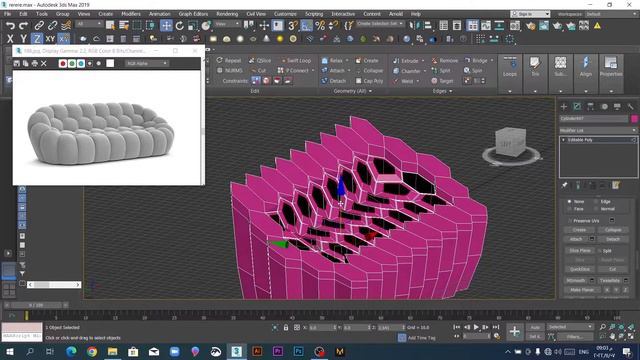Click the Tessellate button
Screen dimensions: 640x360
pos(610,280)
